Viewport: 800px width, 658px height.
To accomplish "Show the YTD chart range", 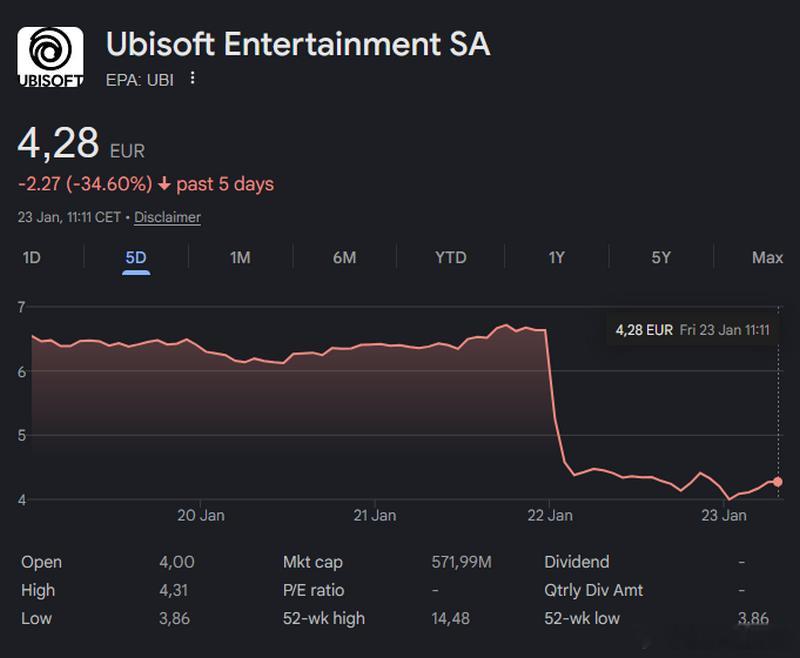I will coord(450,257).
